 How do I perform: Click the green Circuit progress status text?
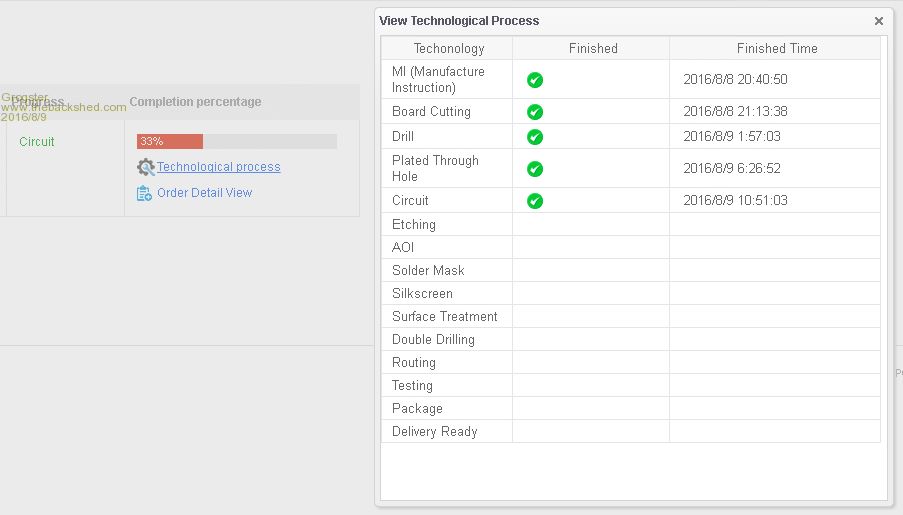(x=37, y=142)
